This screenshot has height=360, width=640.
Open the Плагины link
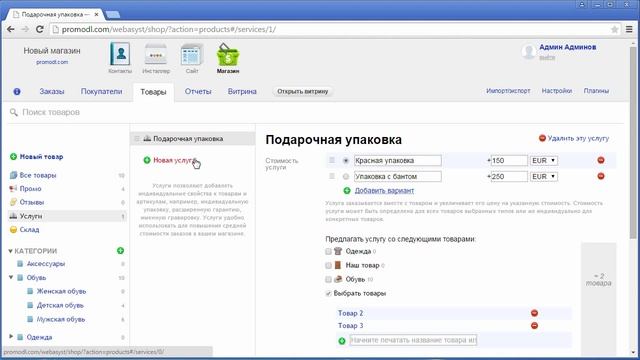tap(596, 91)
